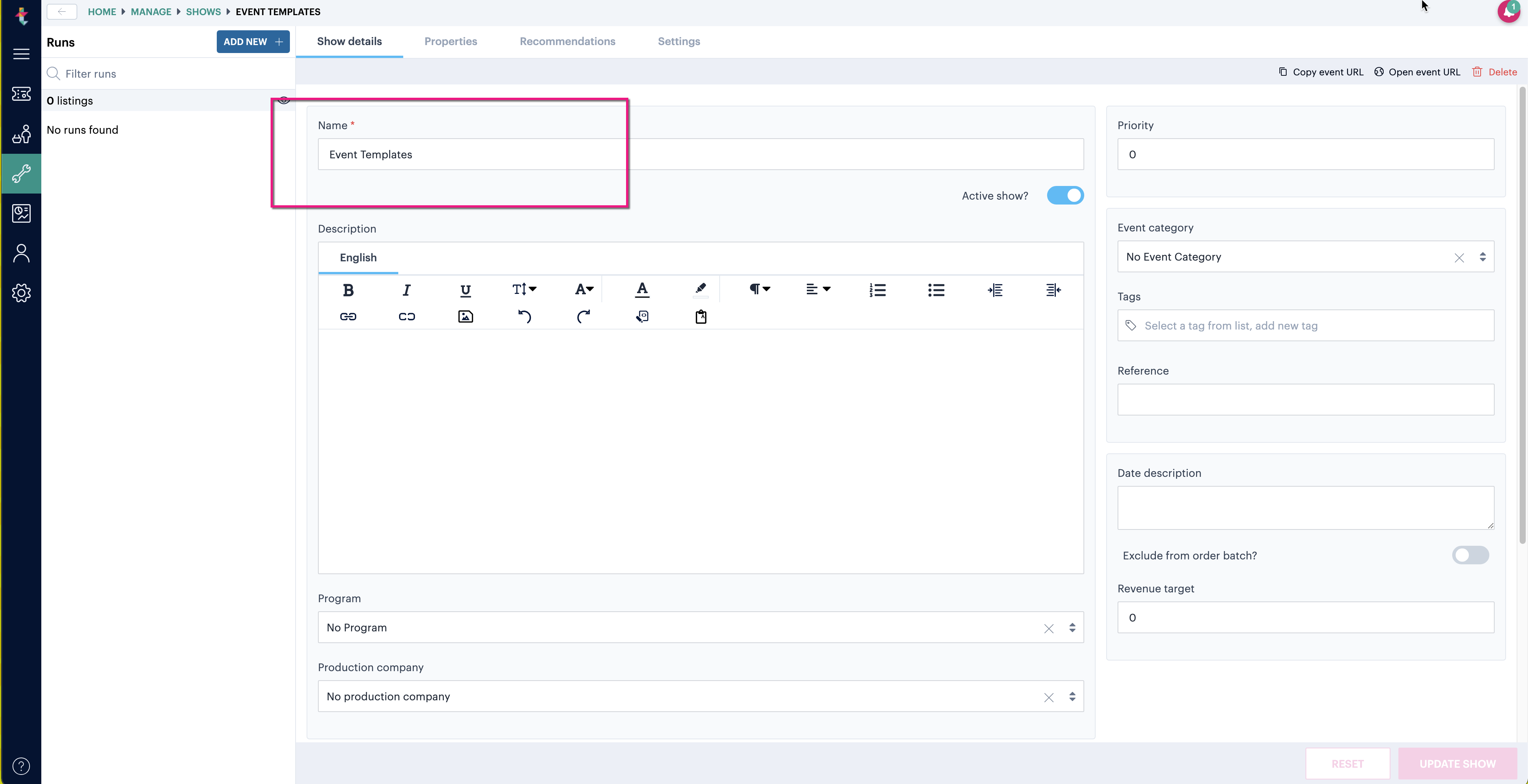Expand the Production company dropdown arrows
The image size is (1528, 784).
point(1072,696)
